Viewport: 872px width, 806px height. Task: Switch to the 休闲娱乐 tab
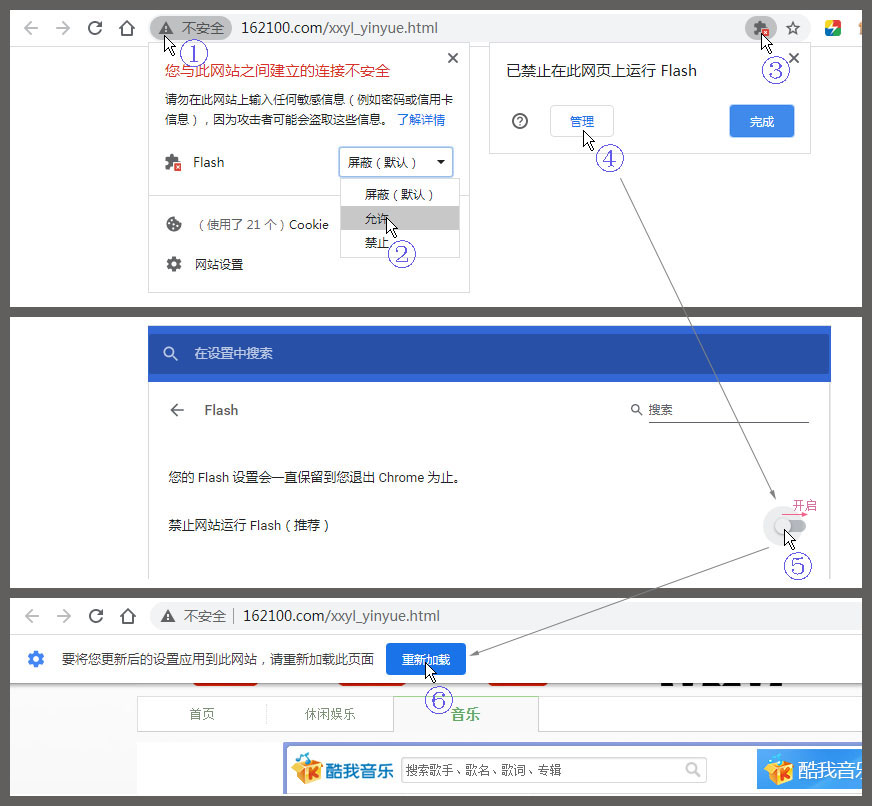330,714
